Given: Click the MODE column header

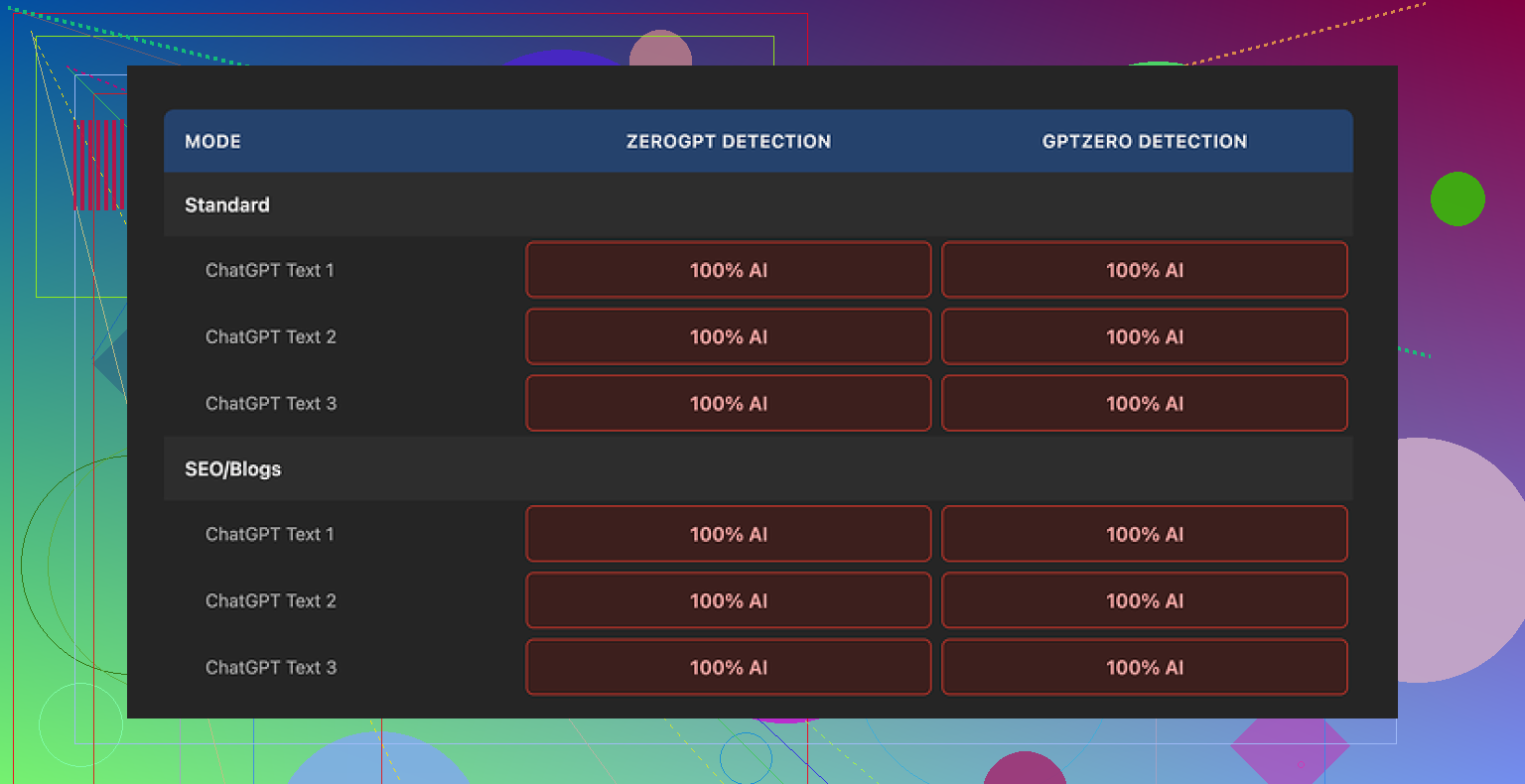Looking at the screenshot, I should [x=212, y=141].
